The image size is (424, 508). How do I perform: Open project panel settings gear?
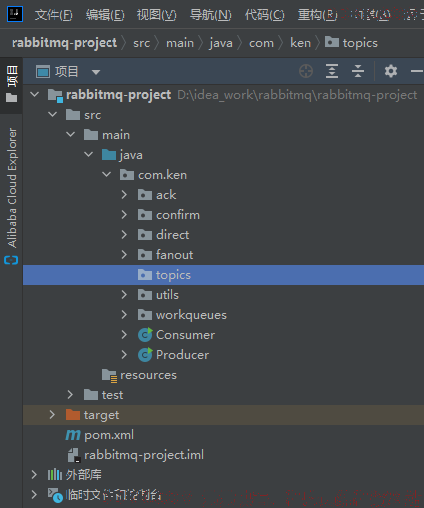pyautogui.click(x=391, y=71)
